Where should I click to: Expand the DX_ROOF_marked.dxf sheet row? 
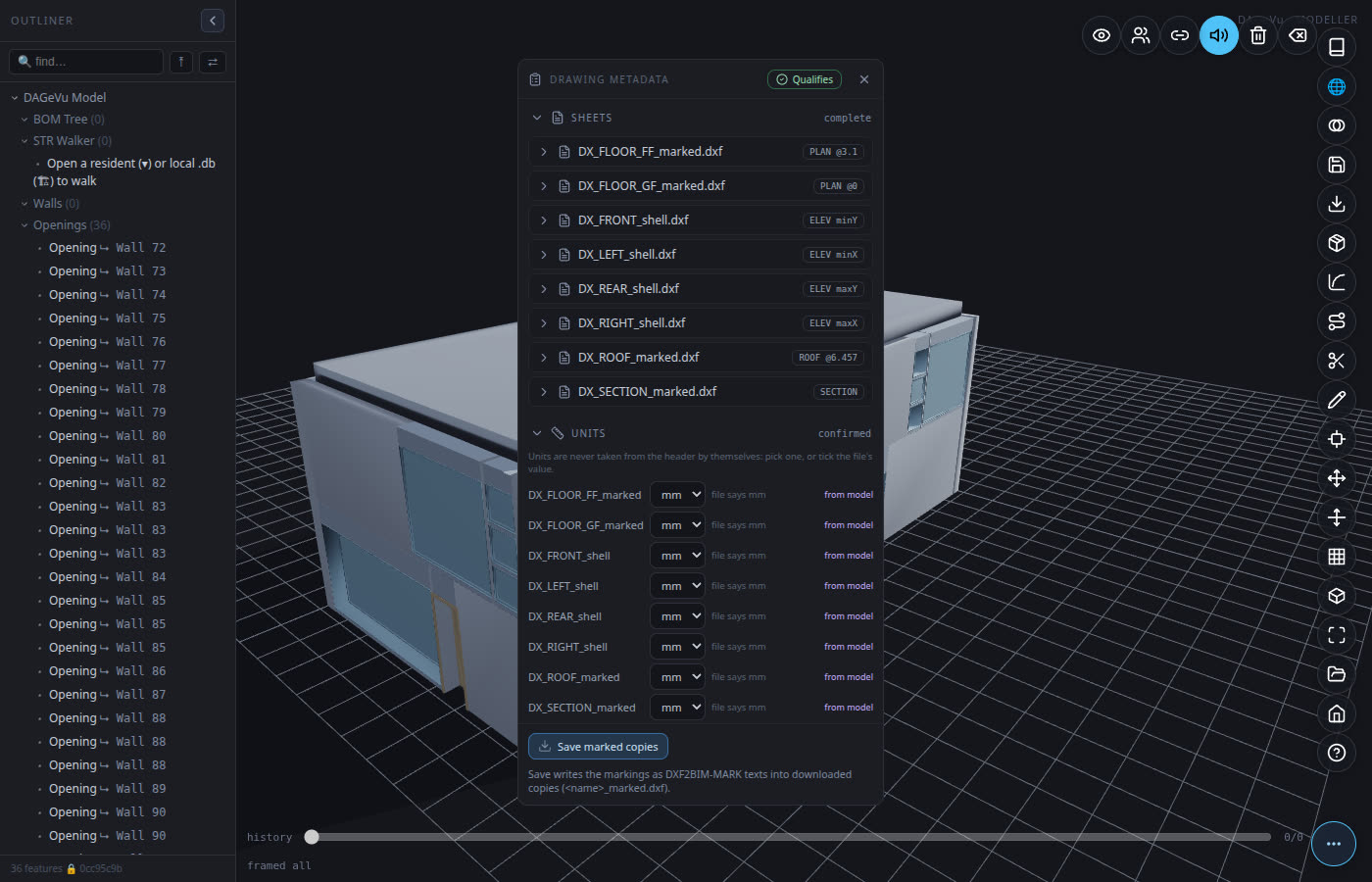tap(701, 358)
